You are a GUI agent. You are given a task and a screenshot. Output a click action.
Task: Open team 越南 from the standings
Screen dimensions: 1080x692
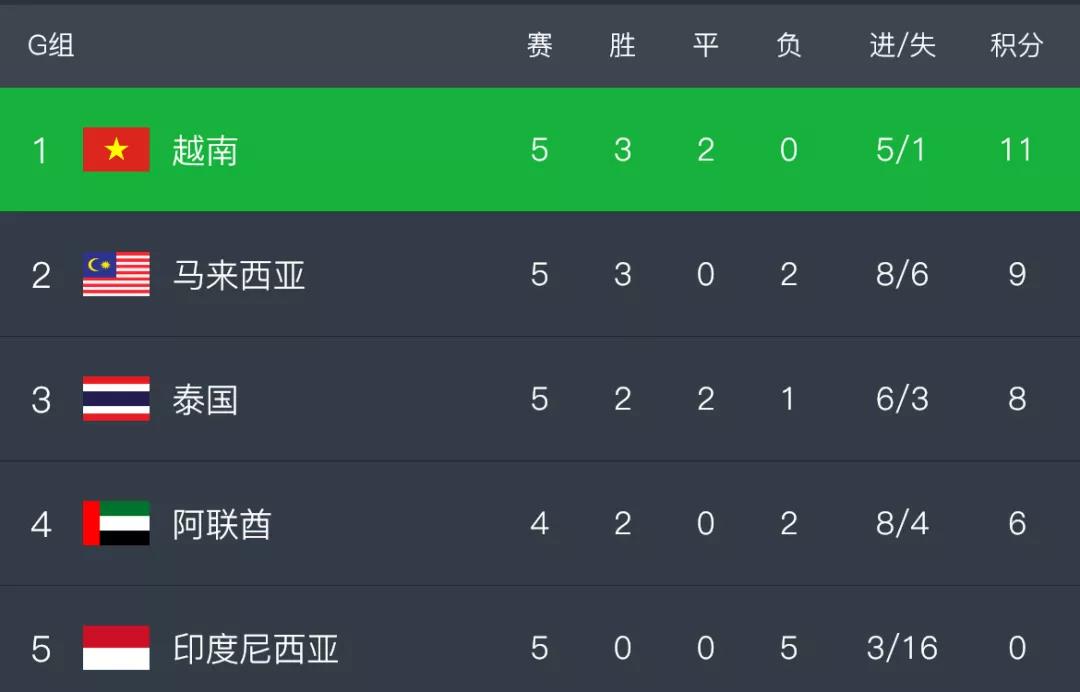click(205, 151)
